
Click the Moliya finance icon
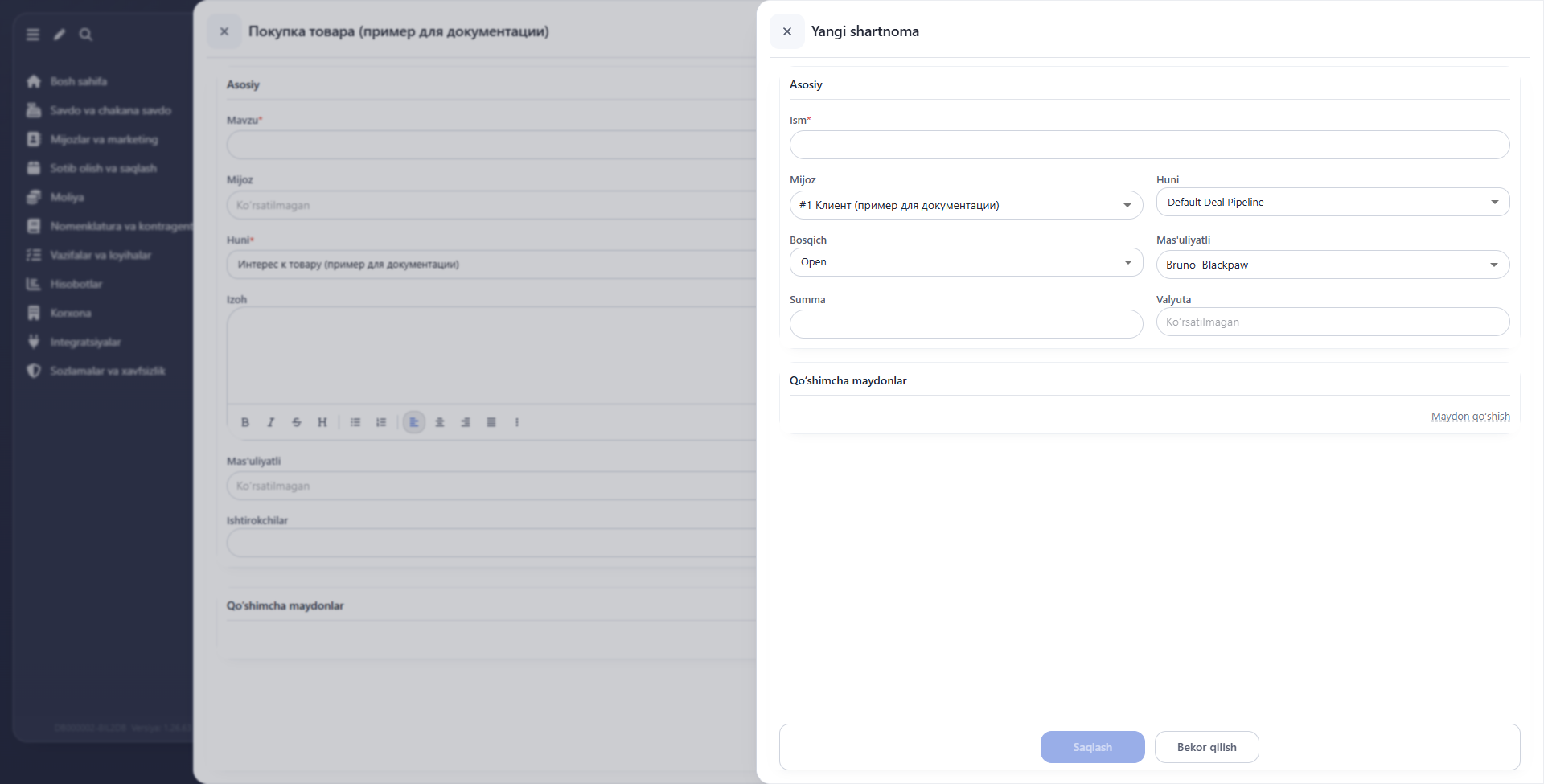tap(34, 197)
